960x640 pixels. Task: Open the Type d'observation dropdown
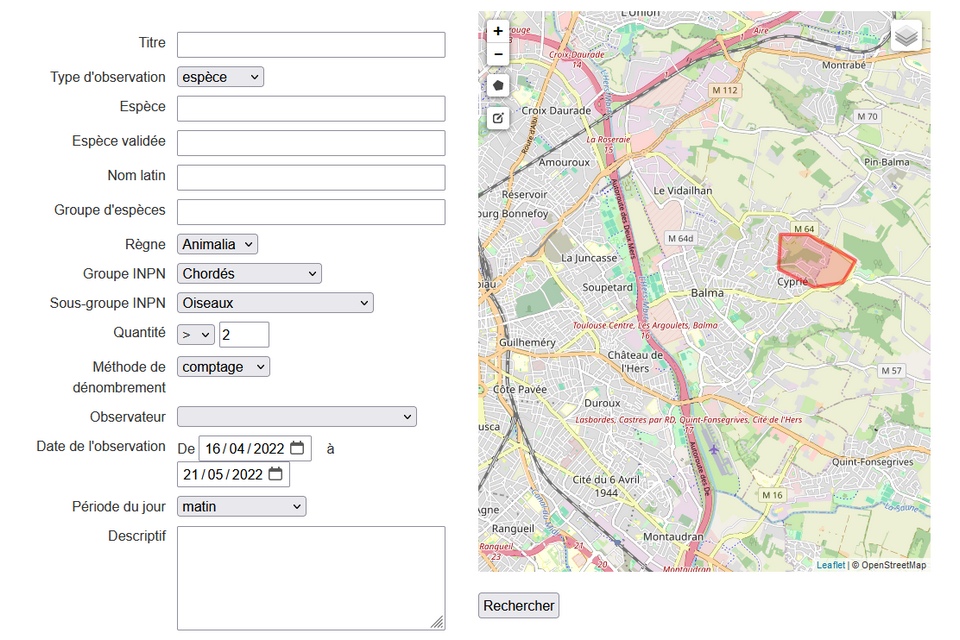220,77
